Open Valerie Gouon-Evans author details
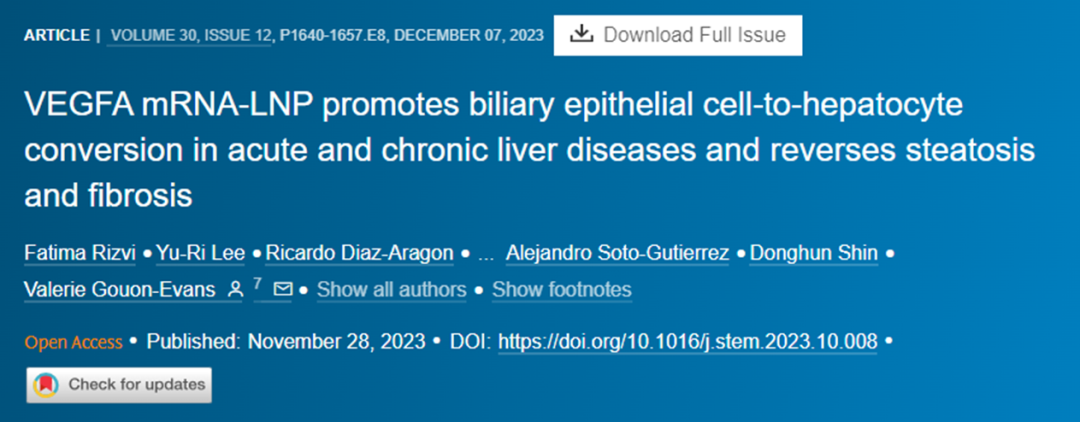1080x422 pixels. click(121, 290)
